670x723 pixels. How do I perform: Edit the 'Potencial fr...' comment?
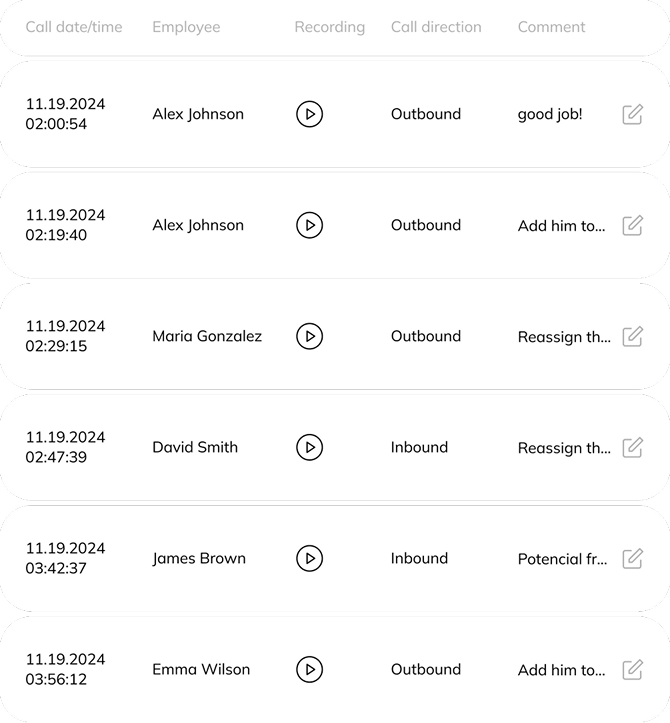tap(633, 558)
